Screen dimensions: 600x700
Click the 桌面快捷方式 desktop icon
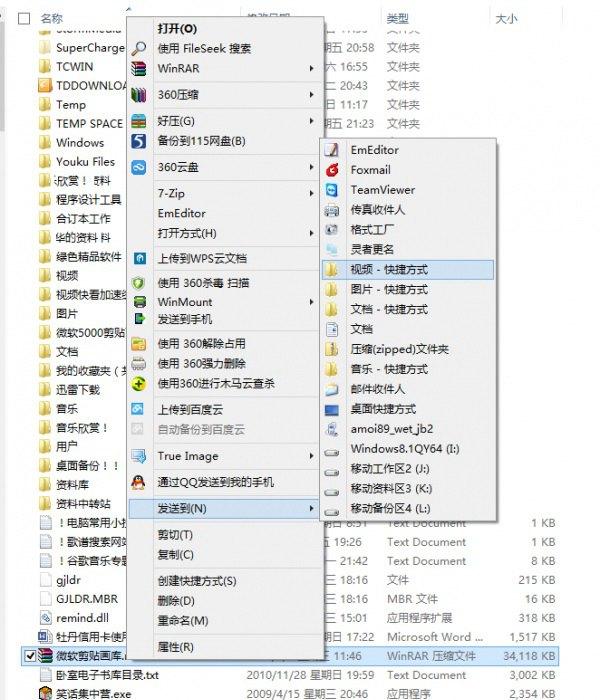click(331, 409)
